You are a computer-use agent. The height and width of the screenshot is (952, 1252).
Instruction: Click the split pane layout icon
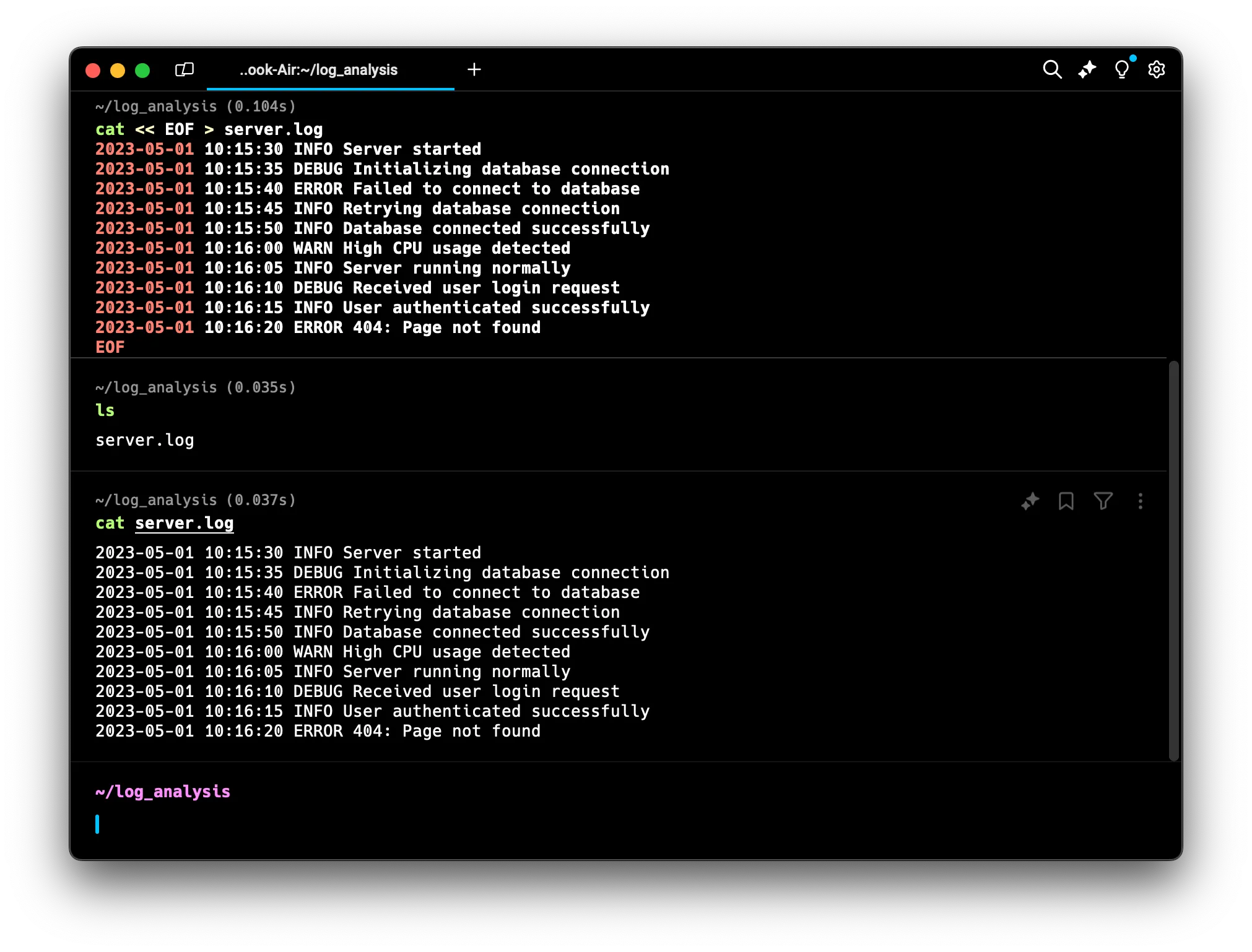(x=184, y=69)
